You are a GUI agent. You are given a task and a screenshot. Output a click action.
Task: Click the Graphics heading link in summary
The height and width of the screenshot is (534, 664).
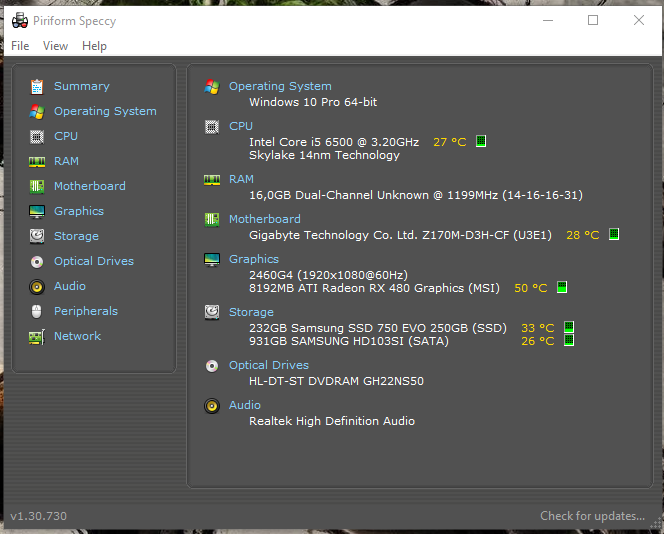click(254, 259)
